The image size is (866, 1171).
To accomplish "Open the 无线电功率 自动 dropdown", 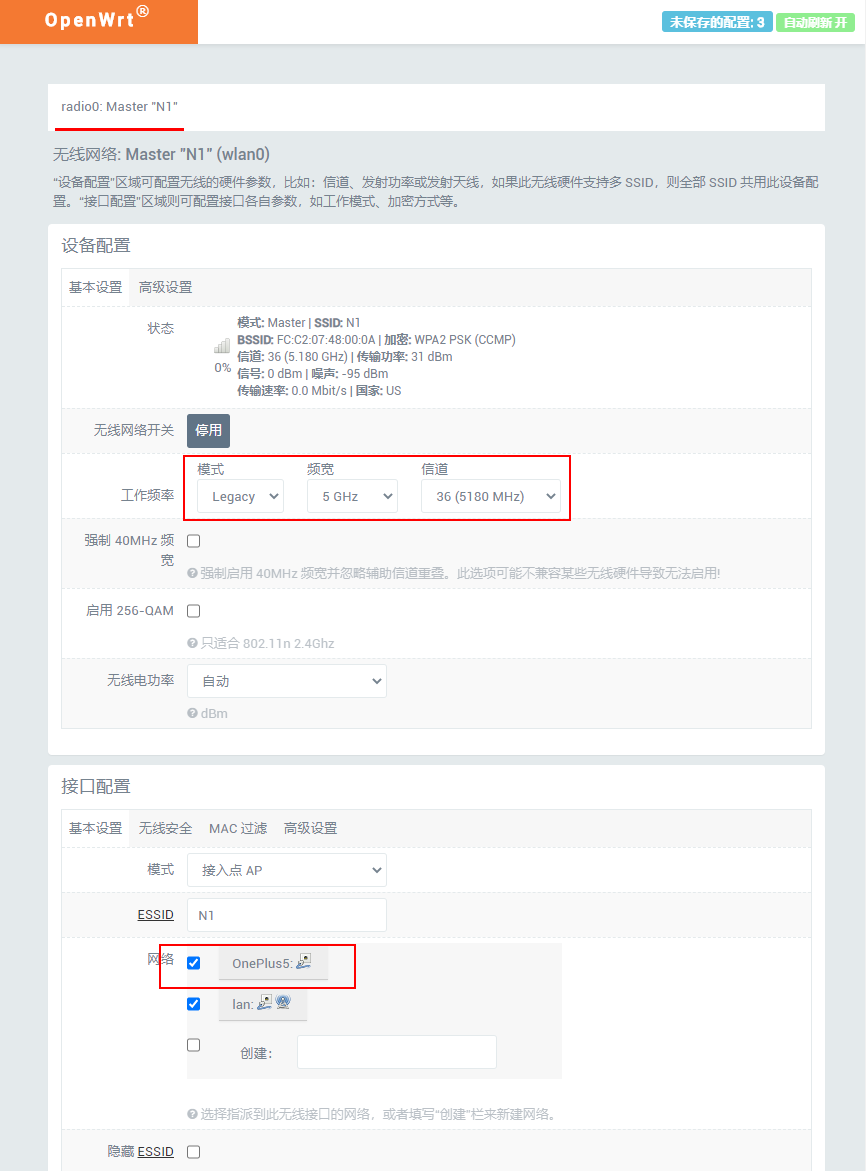I will pos(287,681).
